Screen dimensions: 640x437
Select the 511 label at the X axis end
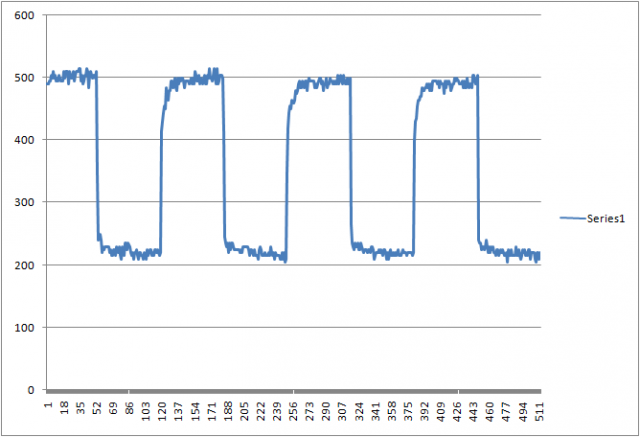pos(538,411)
